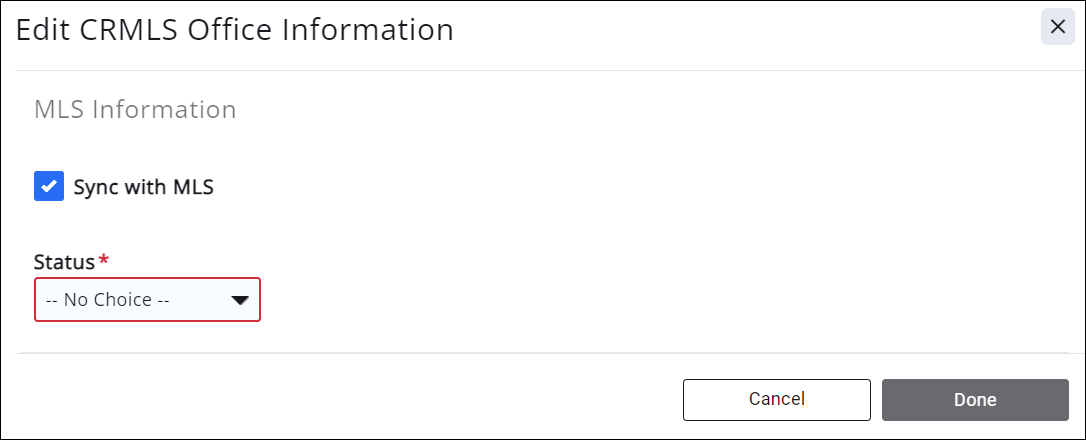The height and width of the screenshot is (440, 1086).
Task: Focus the red-outlined Status field
Action: 147,299
